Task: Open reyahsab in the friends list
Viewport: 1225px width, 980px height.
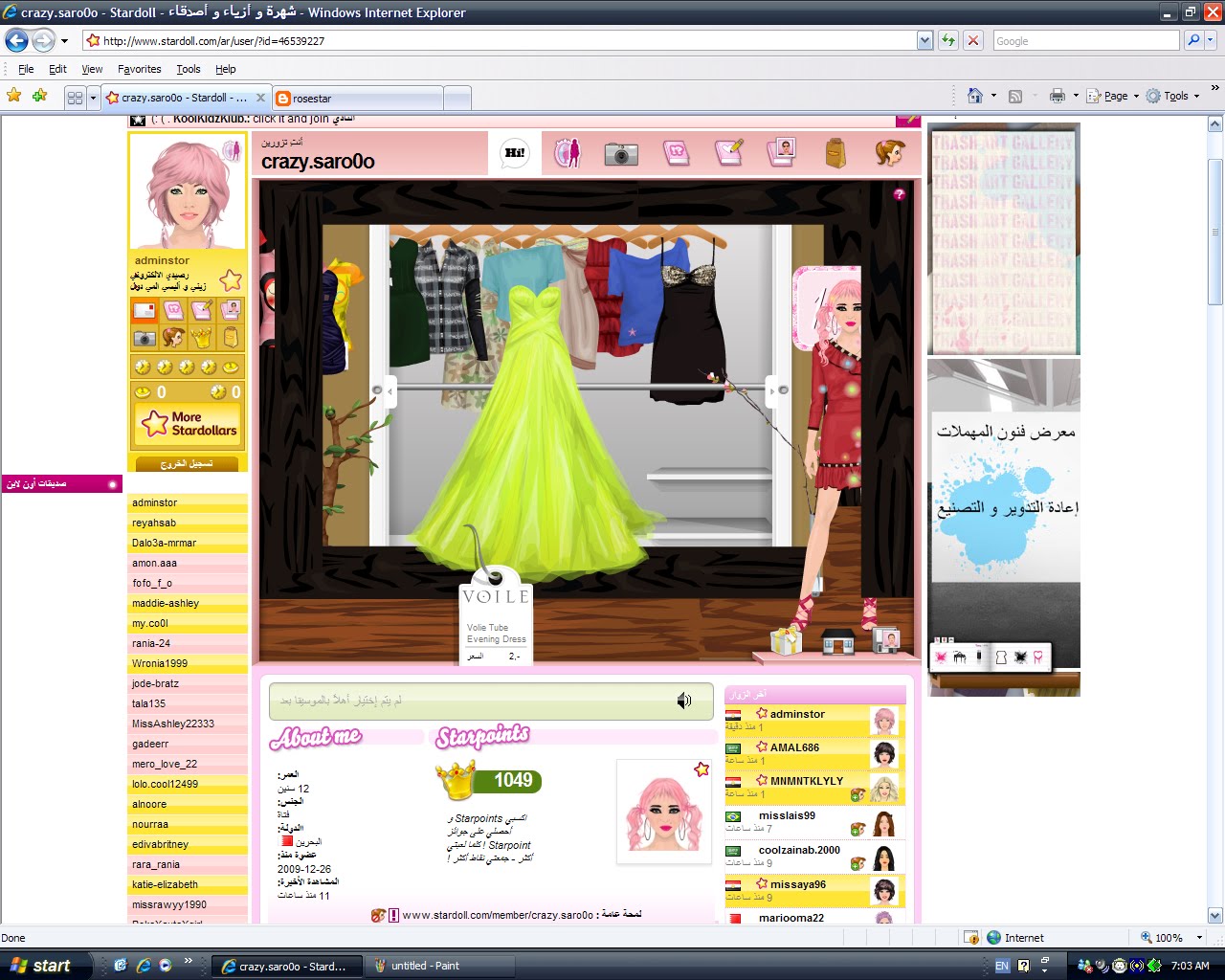Action: pyautogui.click(x=188, y=523)
